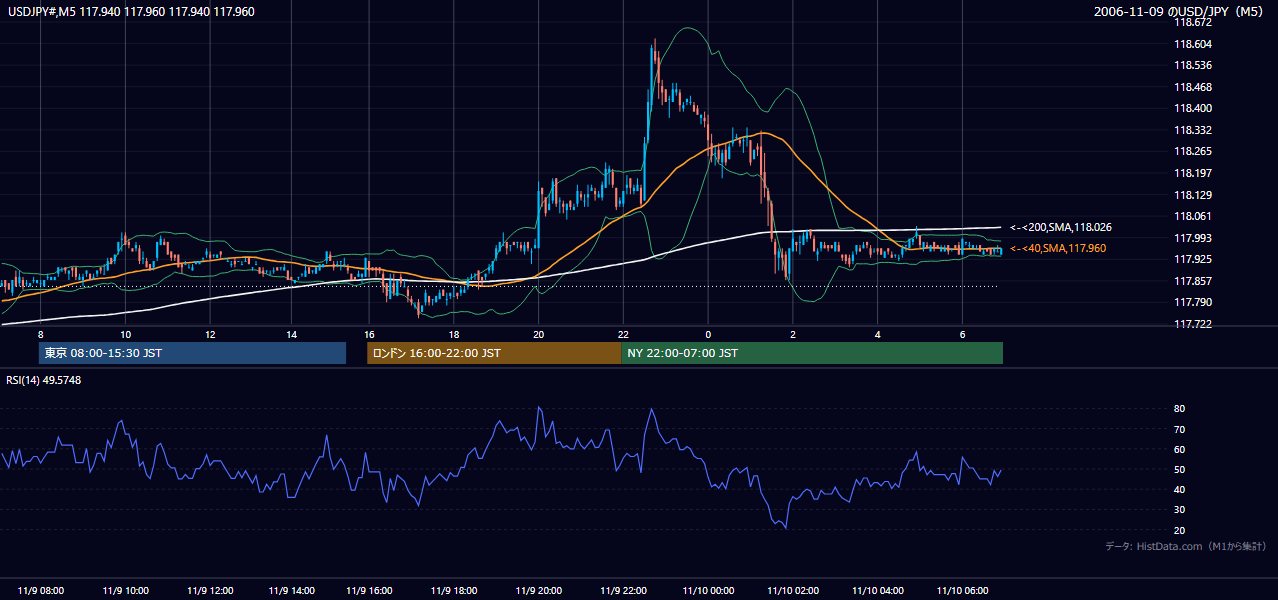Click RSI axis level 80
Image resolution: width=1278 pixels, height=600 pixels.
click(x=1180, y=409)
